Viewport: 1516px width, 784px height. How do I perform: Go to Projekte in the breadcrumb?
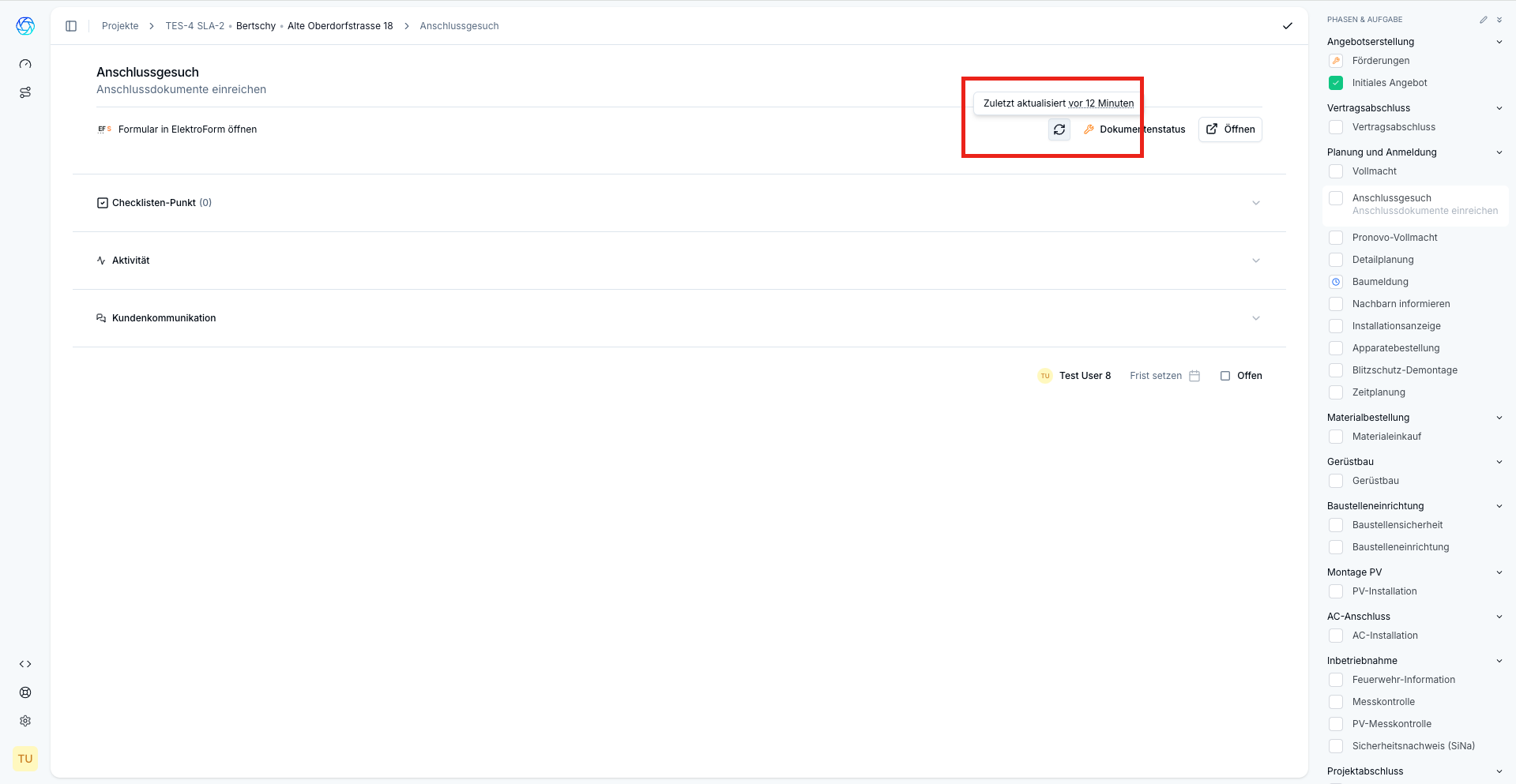click(120, 26)
